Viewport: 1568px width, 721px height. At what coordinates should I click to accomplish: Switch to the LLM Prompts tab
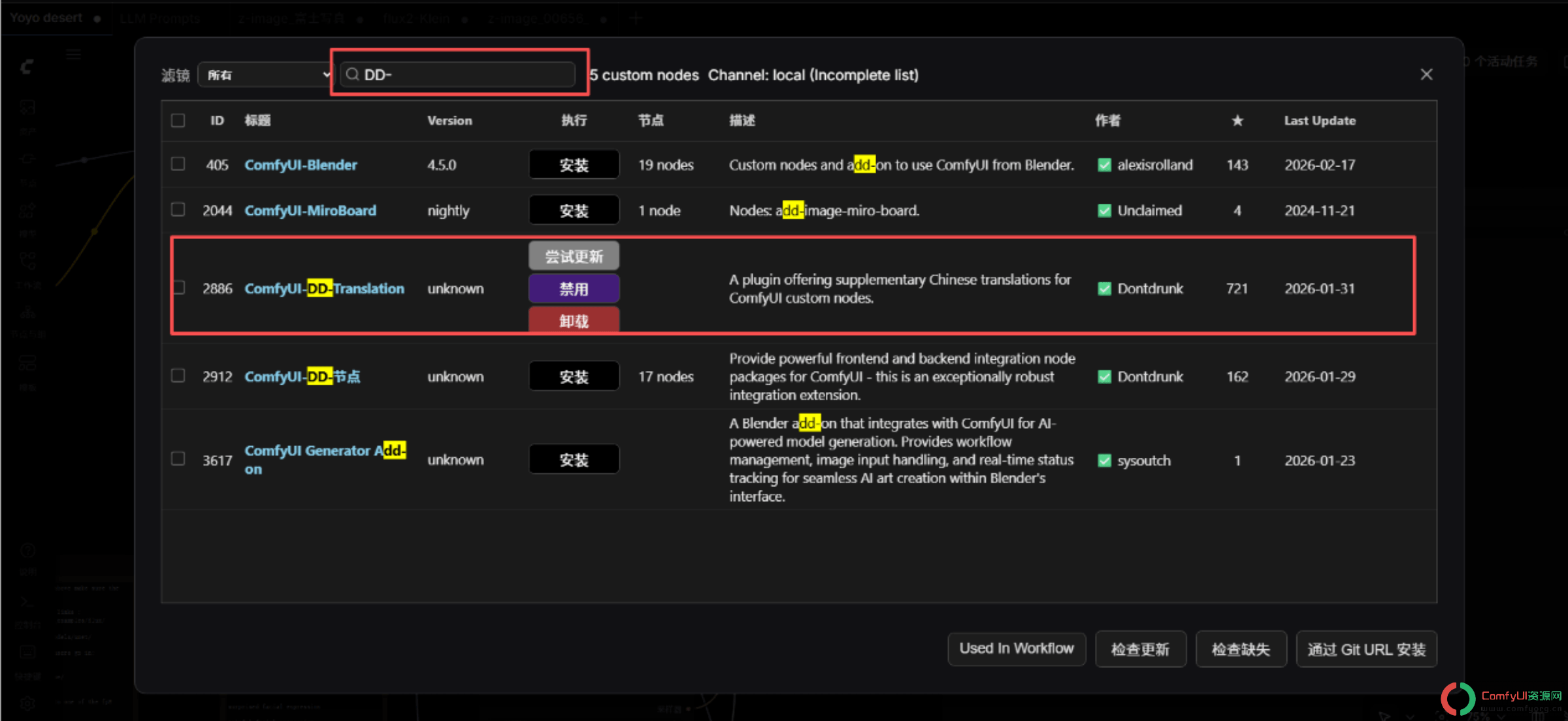point(159,18)
